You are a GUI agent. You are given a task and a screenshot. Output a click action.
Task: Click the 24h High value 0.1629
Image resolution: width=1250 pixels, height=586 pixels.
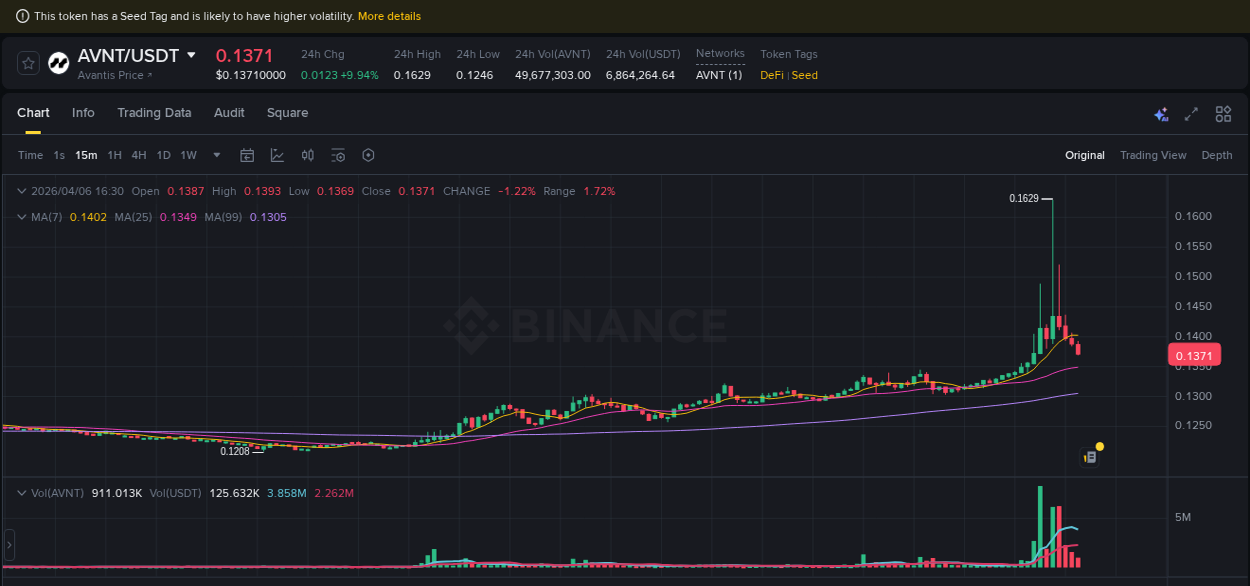click(x=412, y=75)
